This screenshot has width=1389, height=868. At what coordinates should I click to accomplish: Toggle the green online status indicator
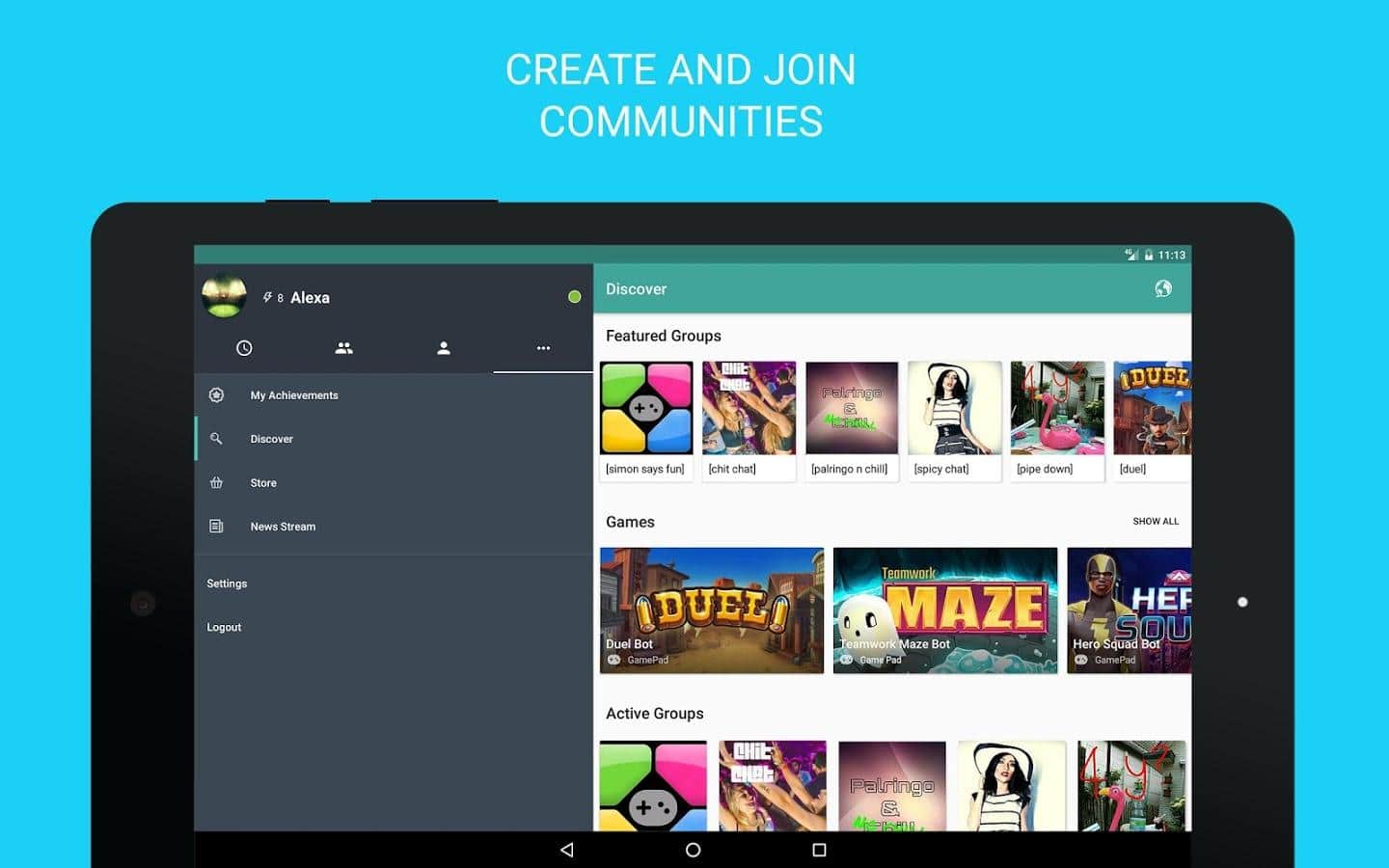(575, 297)
